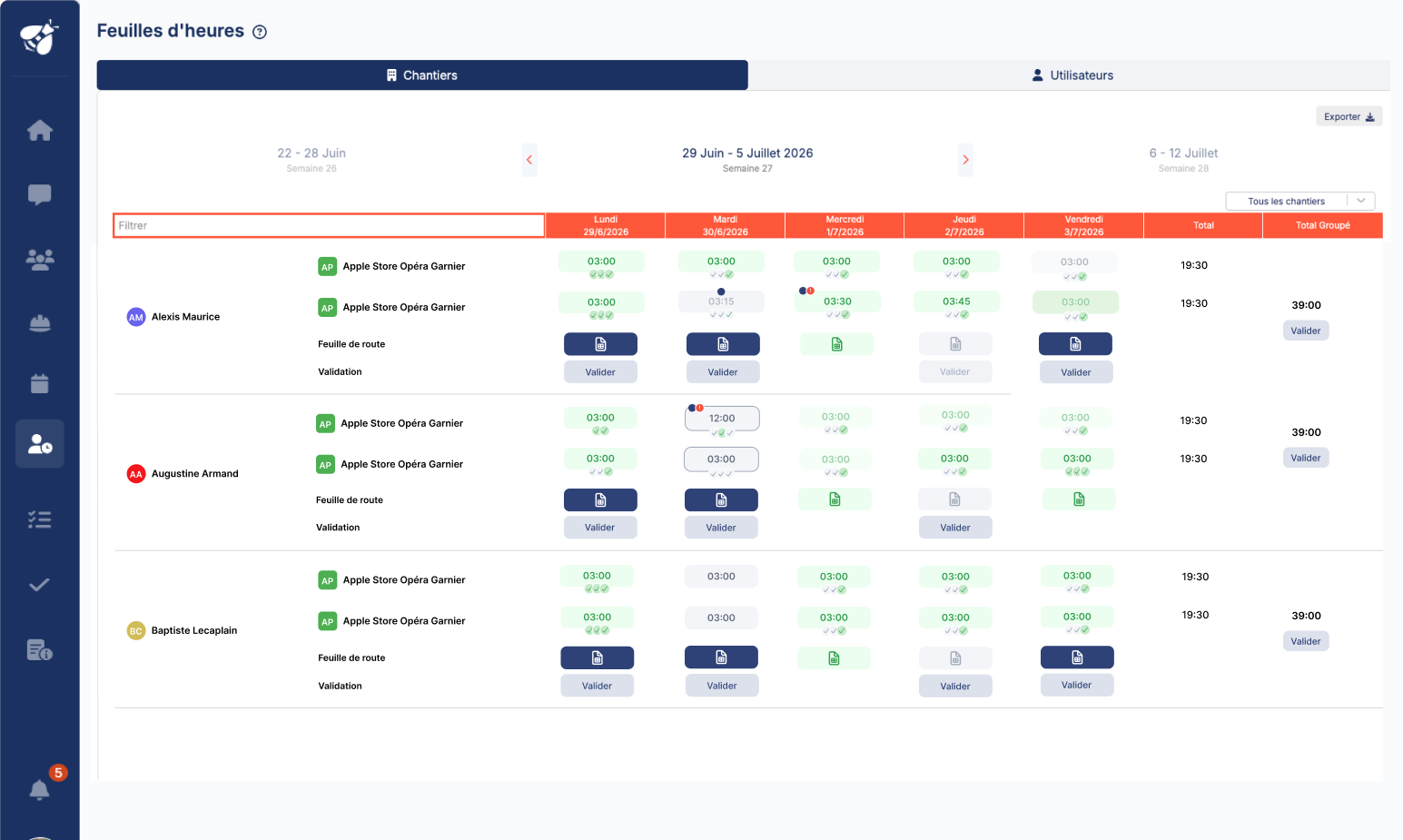This screenshot has width=1403, height=840.
Task: Open the chat messages sidebar icon
Action: (x=40, y=194)
